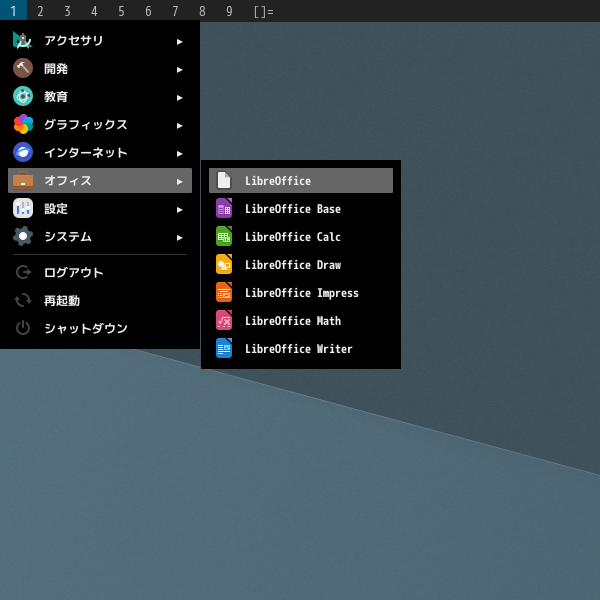Switch to workspace tag 8
The width and height of the screenshot is (600, 600).
[202, 11]
